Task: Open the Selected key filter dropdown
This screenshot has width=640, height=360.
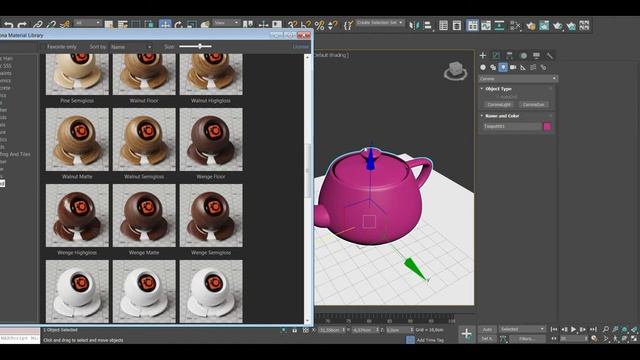Action: 522,329
